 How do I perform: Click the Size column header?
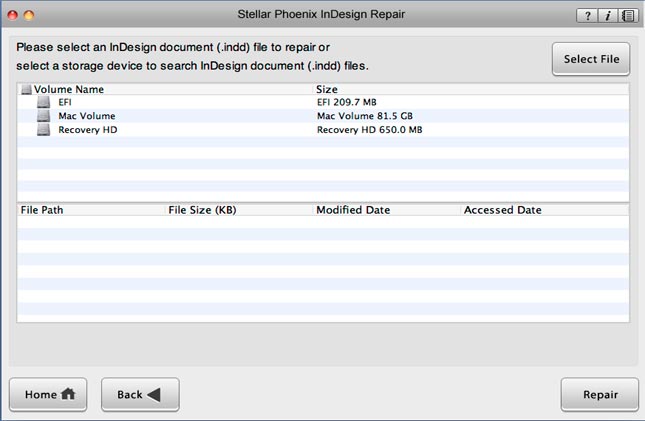(327, 89)
